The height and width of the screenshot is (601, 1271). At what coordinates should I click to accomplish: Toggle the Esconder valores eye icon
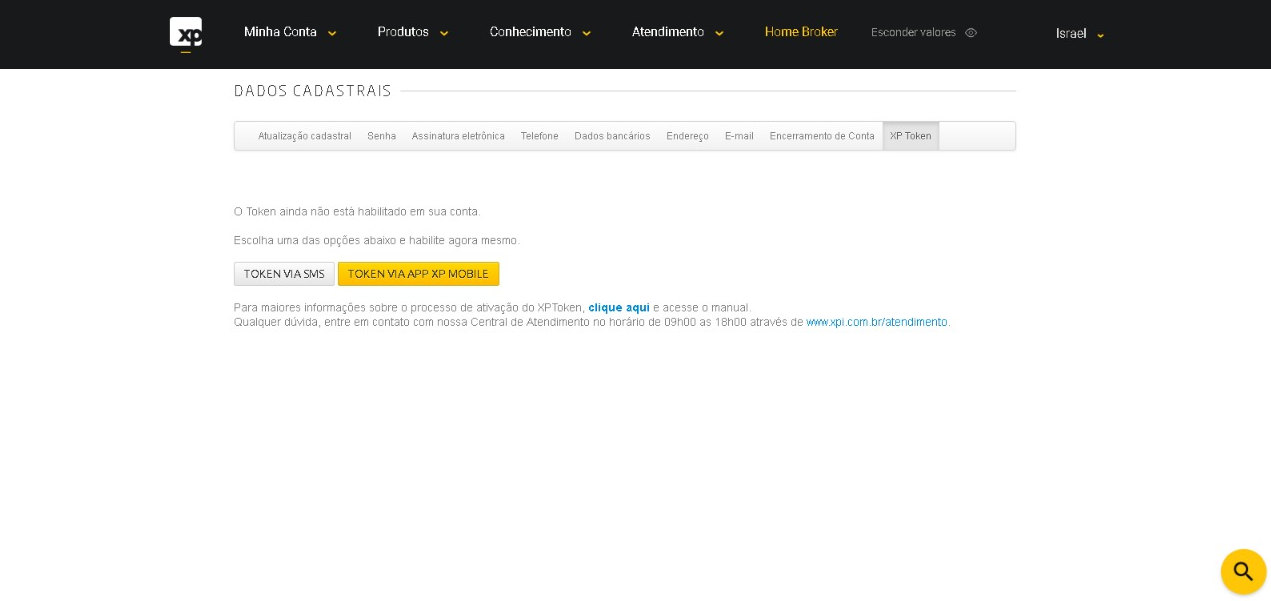click(970, 32)
